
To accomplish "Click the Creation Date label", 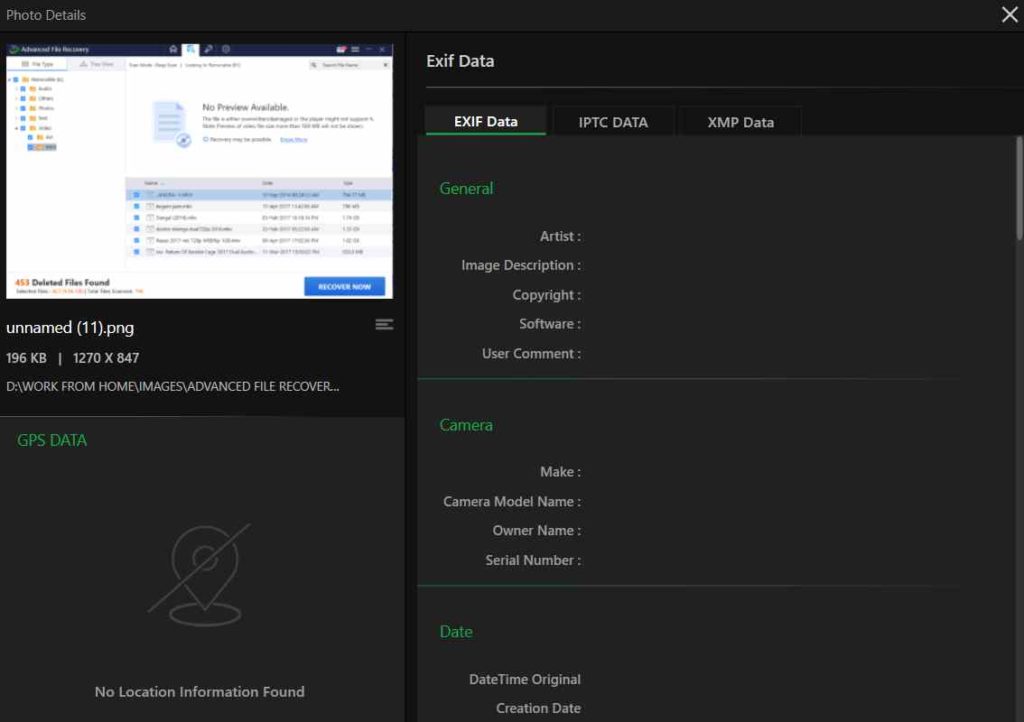I will 538,708.
